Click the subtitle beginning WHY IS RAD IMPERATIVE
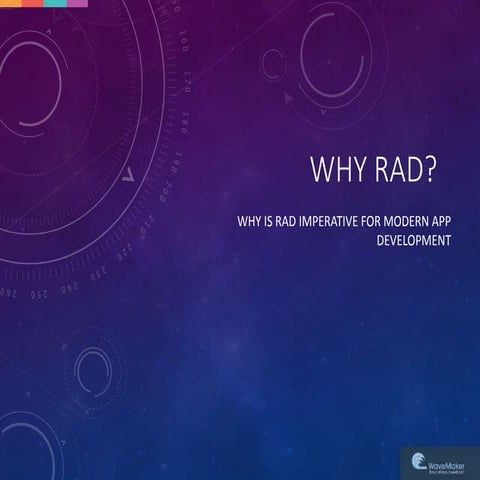The image size is (480, 480). point(344,231)
